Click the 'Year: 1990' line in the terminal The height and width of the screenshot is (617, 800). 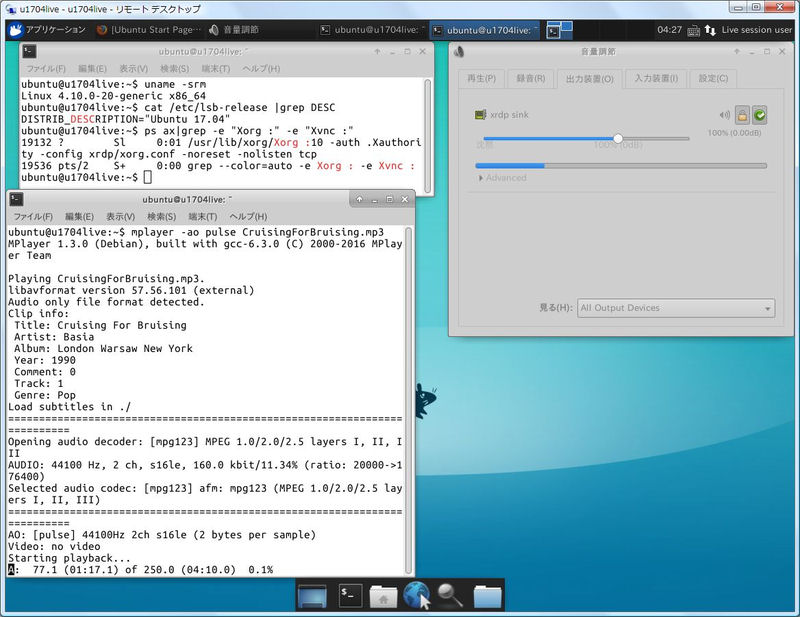(x=45, y=360)
